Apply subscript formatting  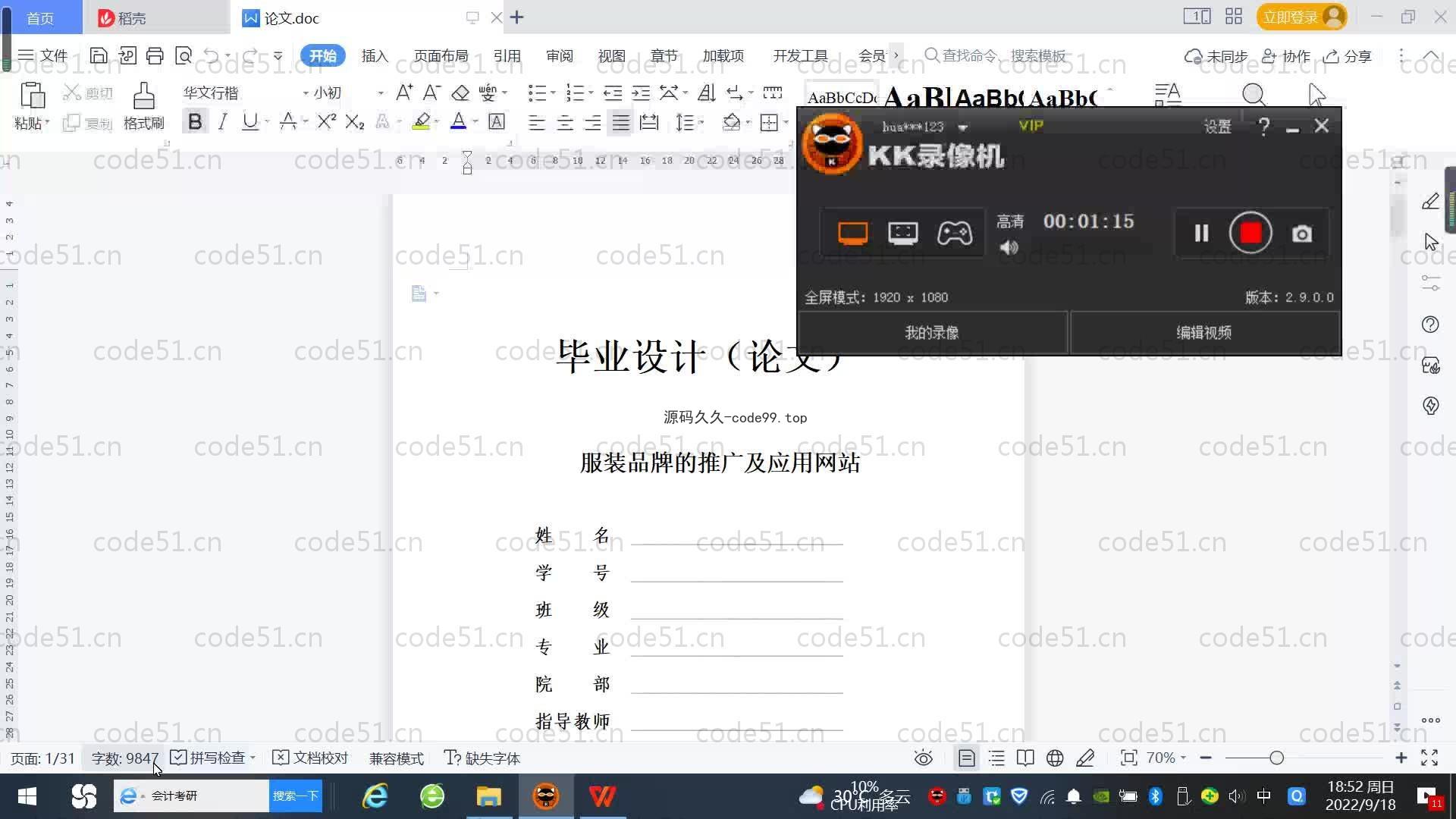pyautogui.click(x=354, y=122)
